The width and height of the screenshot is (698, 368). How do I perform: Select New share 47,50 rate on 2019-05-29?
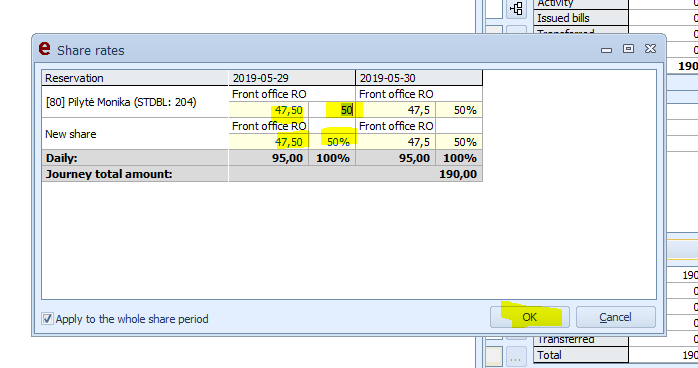click(268, 142)
